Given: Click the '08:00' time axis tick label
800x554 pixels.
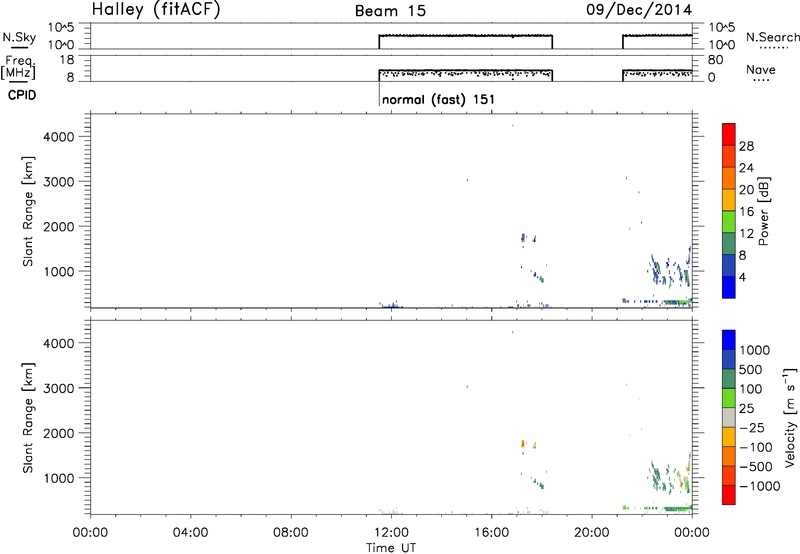Looking at the screenshot, I should tap(291, 533).
